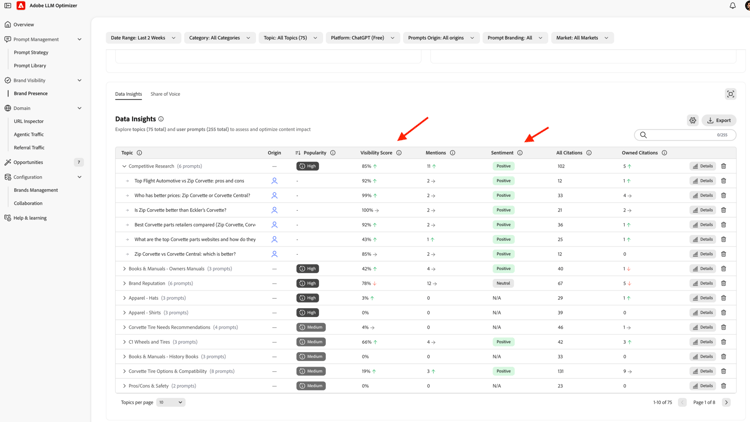Collapse the Domain sidebar section
This screenshot has width=750, height=422.
coord(79,108)
